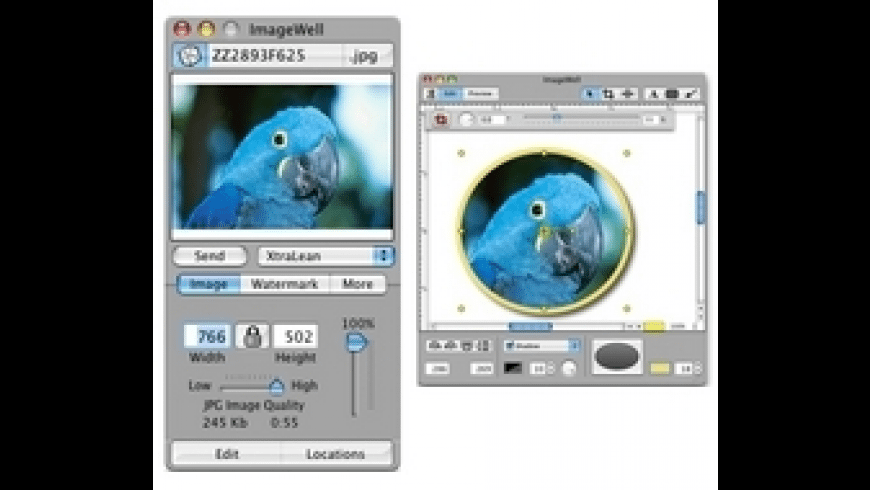Click the ZZ2893F625 filename field
Screen dimensions: 870x490
tap(273, 55)
